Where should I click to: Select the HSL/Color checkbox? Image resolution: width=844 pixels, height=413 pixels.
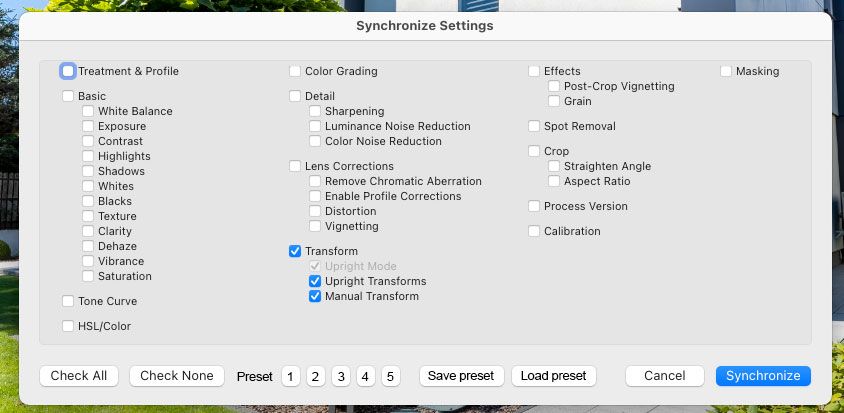click(x=68, y=326)
